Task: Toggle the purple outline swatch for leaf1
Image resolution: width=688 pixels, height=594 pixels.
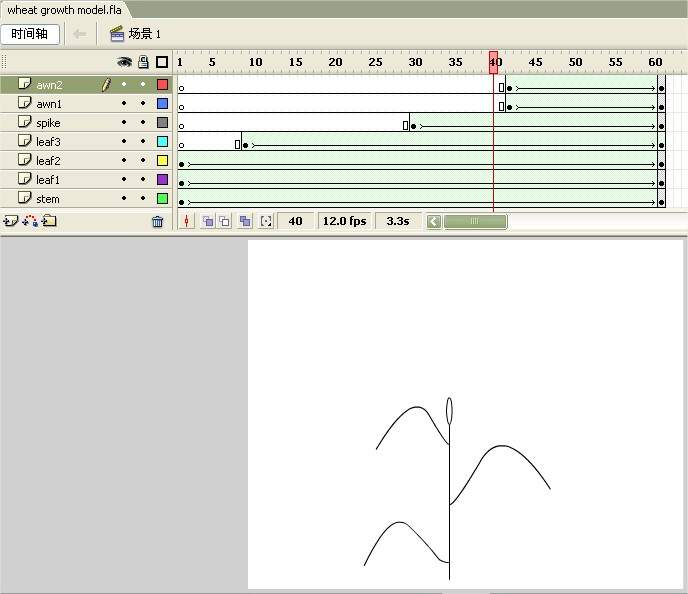Action: tap(162, 179)
